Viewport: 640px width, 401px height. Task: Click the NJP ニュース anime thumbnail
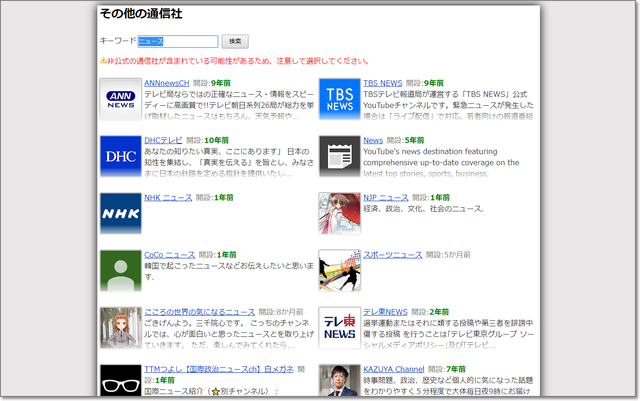tap(339, 213)
